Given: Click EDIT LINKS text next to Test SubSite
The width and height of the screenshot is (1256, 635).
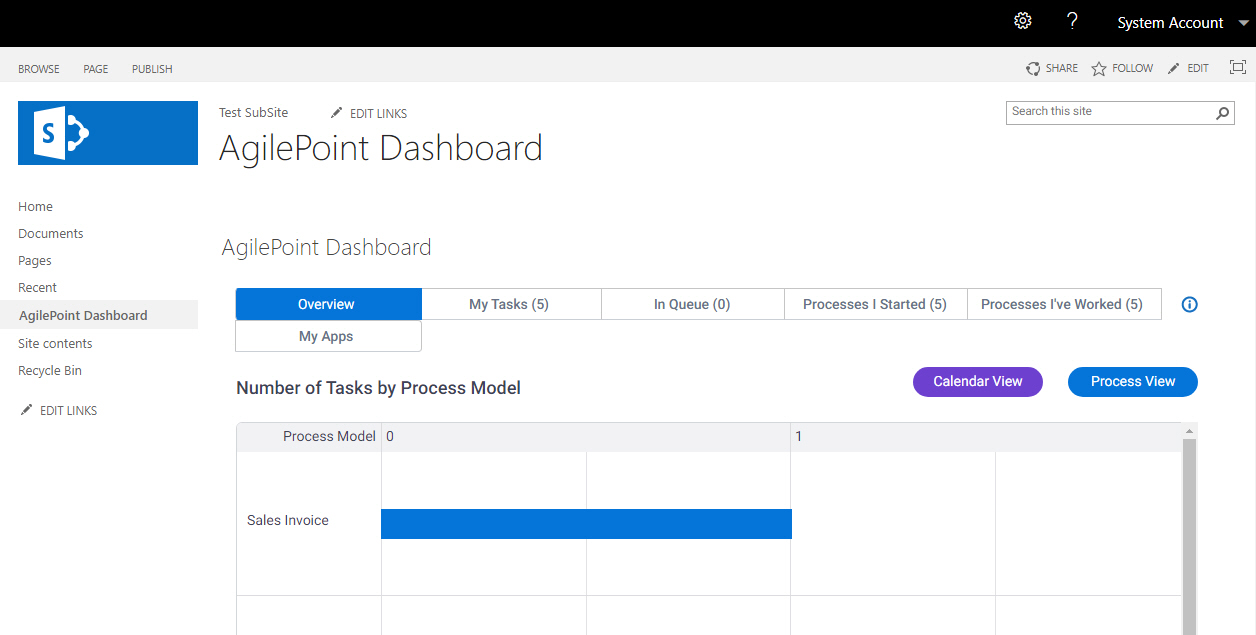Looking at the screenshot, I should click(378, 114).
